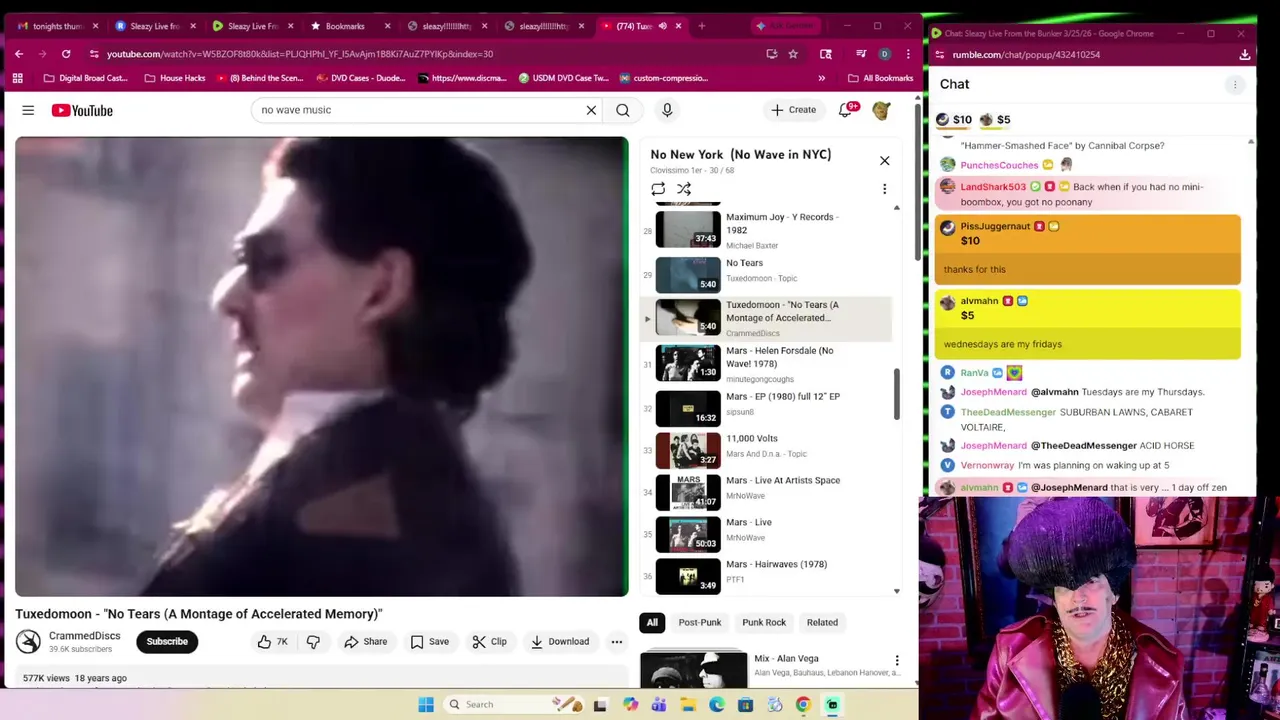1280x720 pixels.
Task: Open options for Mix - Alan Vega
Action: coord(897,661)
